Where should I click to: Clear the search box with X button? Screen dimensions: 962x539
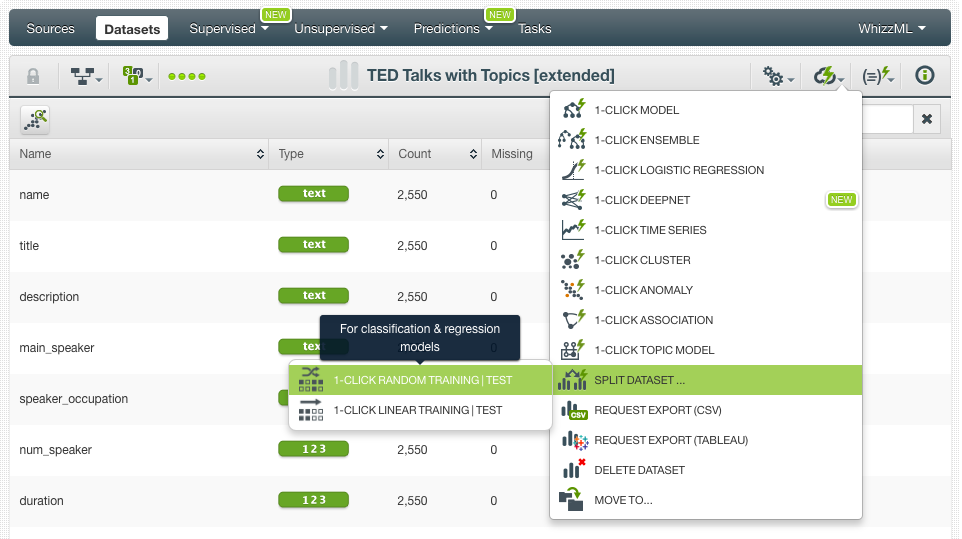(x=926, y=120)
